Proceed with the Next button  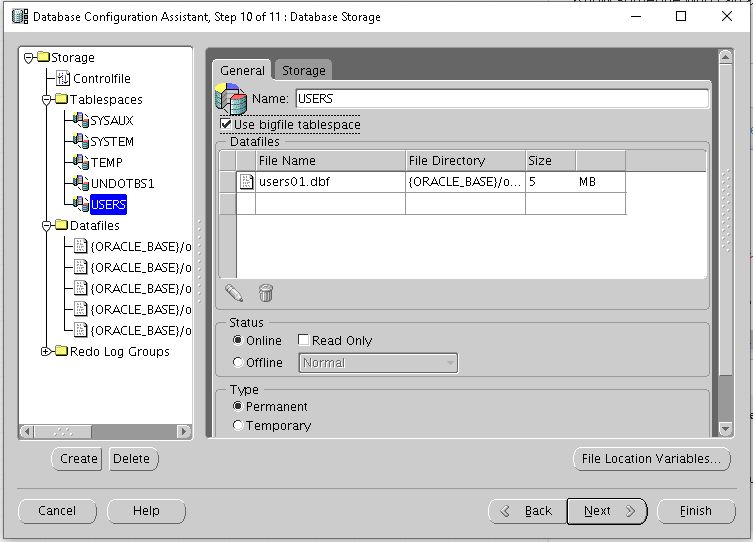607,511
